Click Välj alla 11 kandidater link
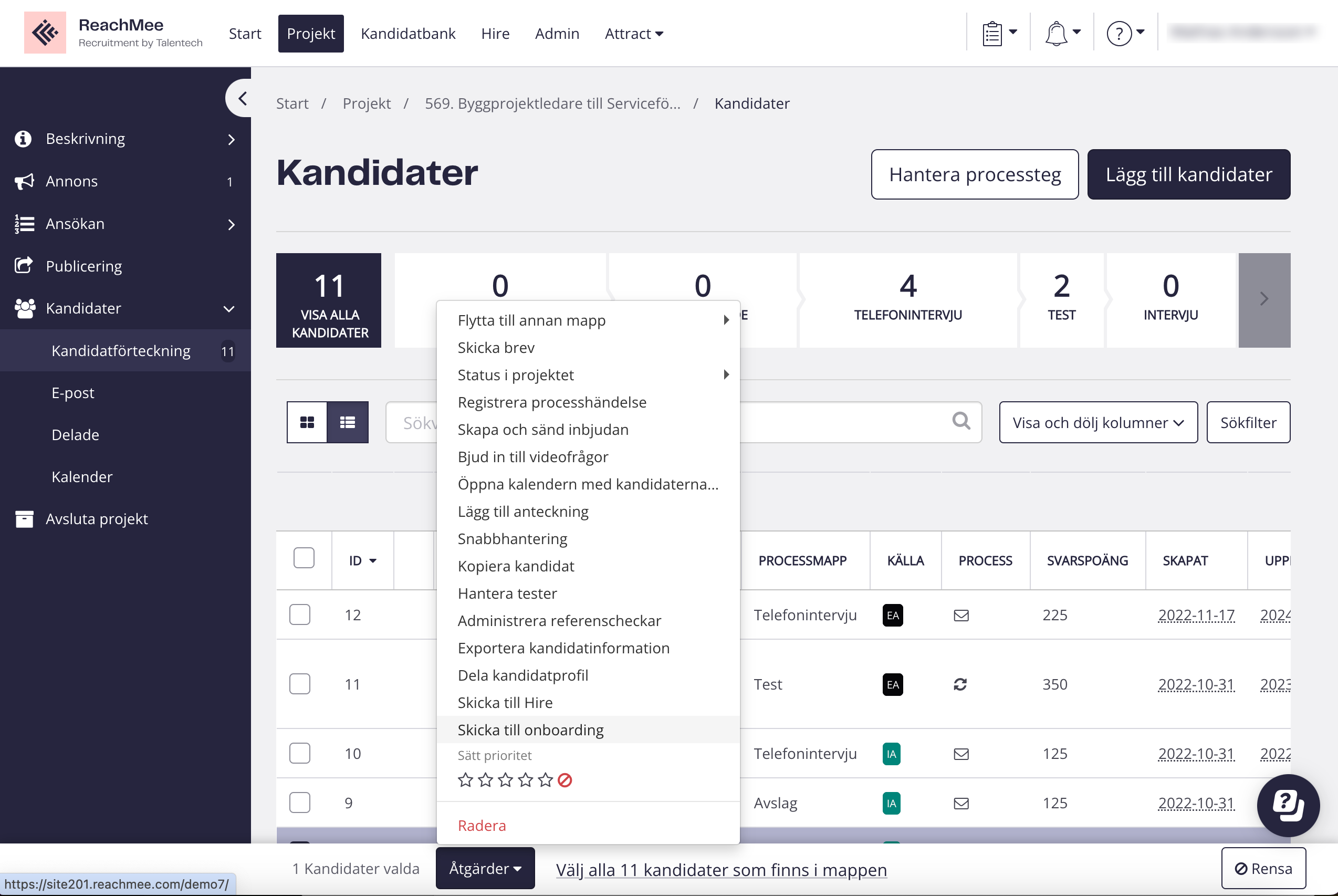The width and height of the screenshot is (1338, 896). point(721,869)
